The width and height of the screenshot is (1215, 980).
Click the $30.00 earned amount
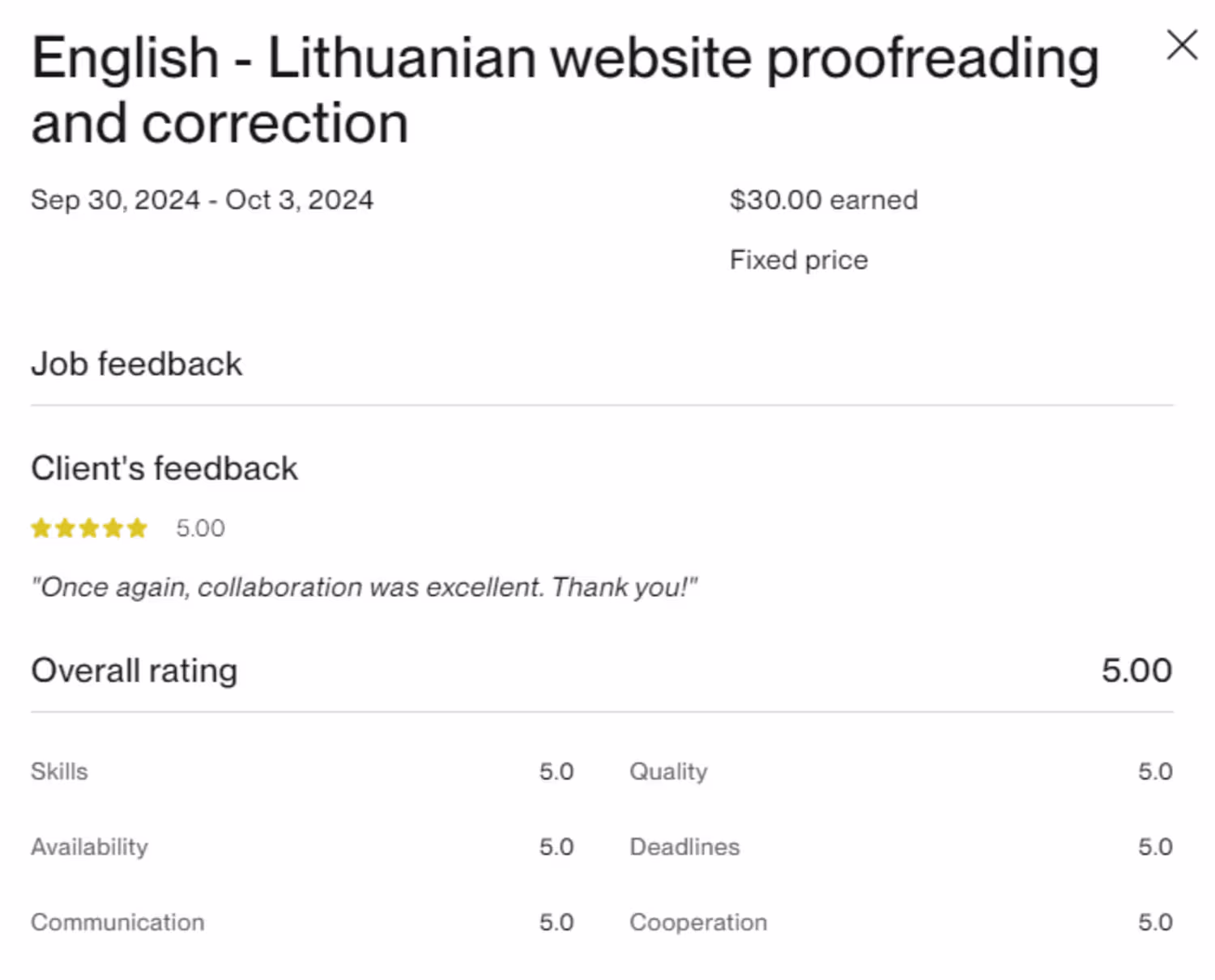tap(823, 200)
